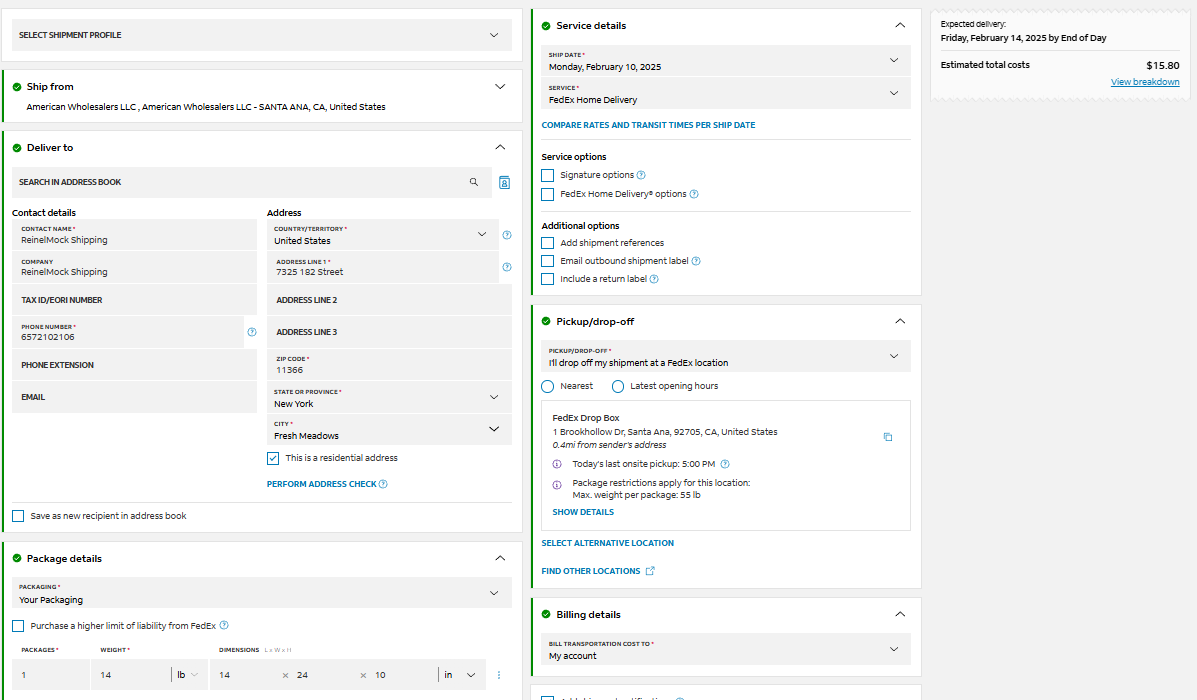Image resolution: width=1197 pixels, height=700 pixels.
Task: Click Perform Address Check link
Action: [x=321, y=484]
